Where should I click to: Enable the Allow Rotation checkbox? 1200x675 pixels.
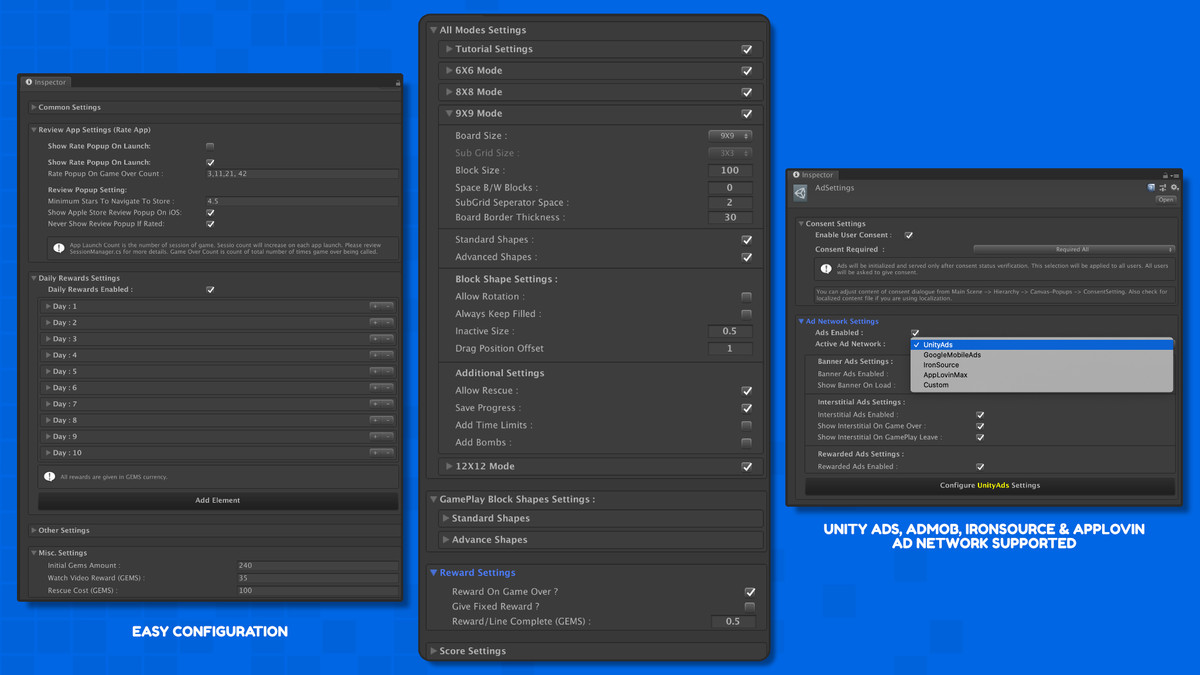click(747, 297)
